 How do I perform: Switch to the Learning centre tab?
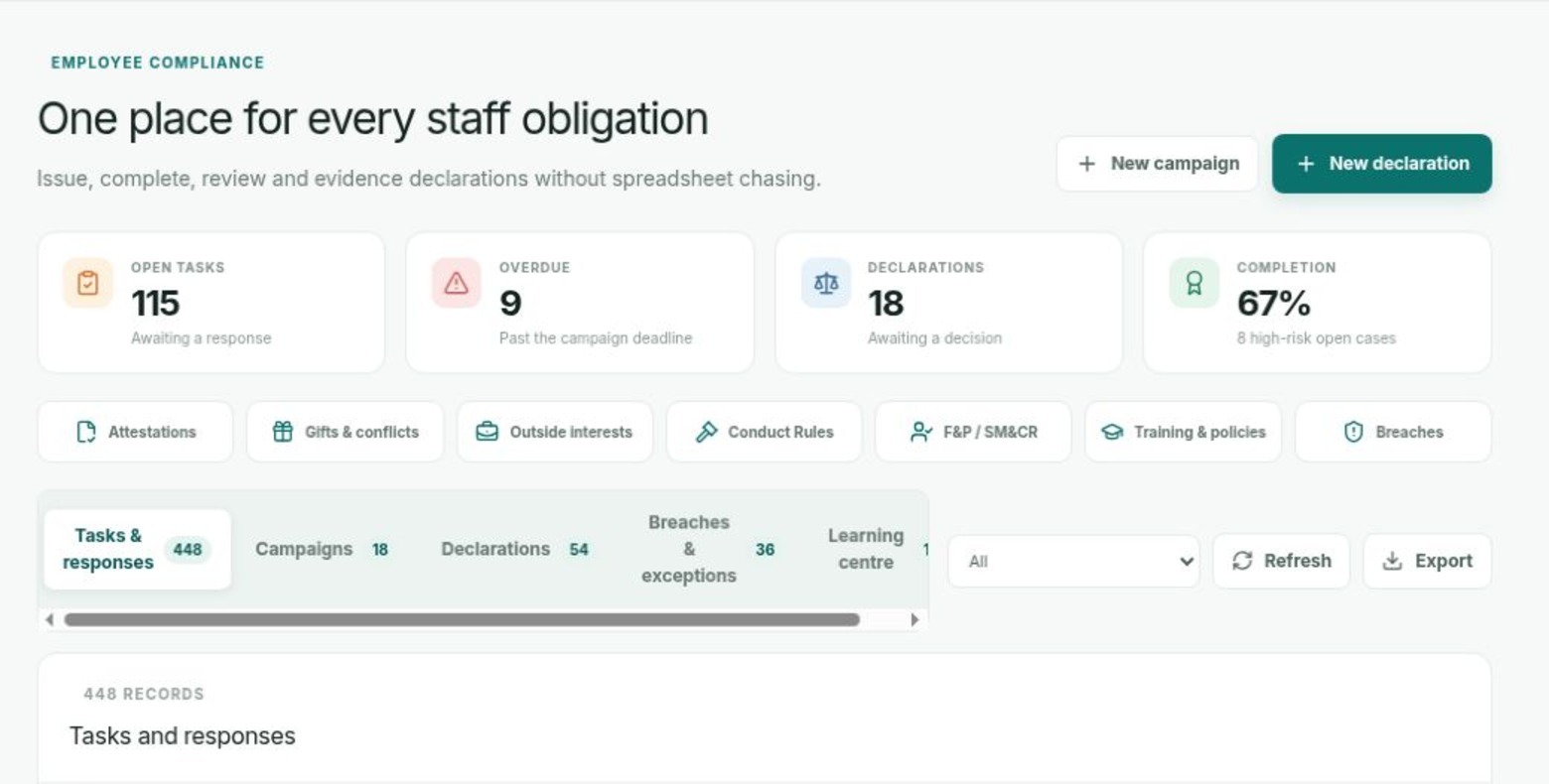pyautogui.click(x=868, y=549)
